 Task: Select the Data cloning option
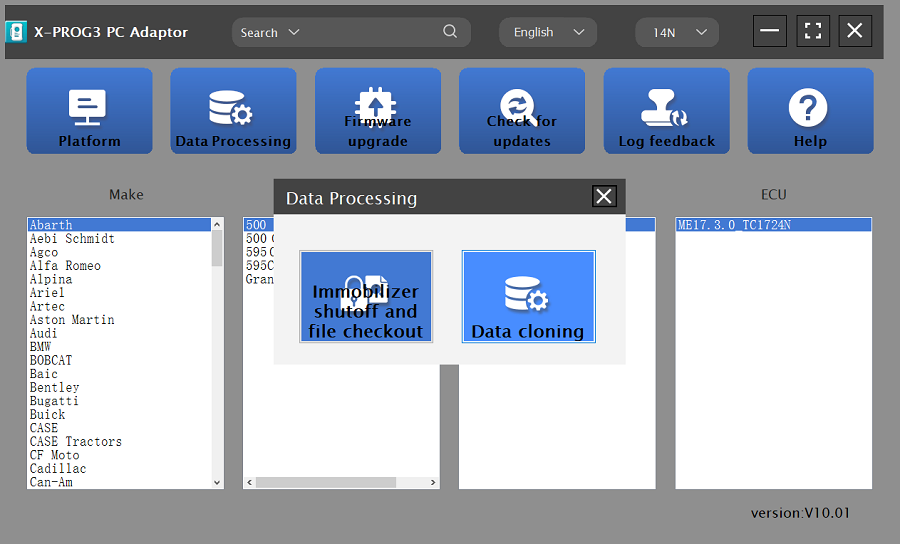(528, 297)
